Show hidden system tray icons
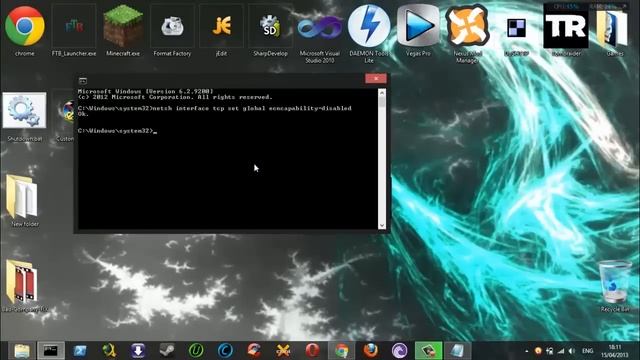 (527, 351)
